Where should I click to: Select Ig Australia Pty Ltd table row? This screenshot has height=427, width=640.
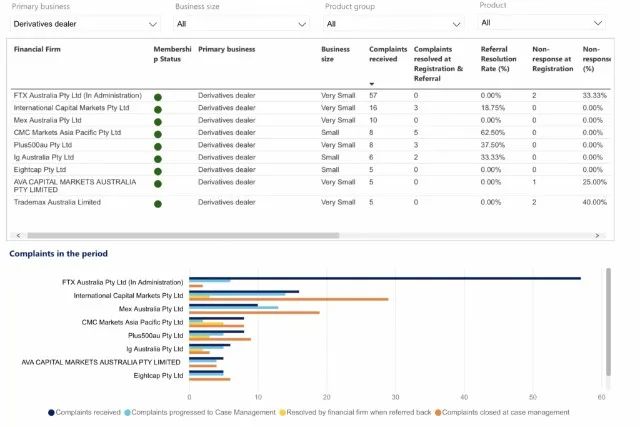[311, 157]
